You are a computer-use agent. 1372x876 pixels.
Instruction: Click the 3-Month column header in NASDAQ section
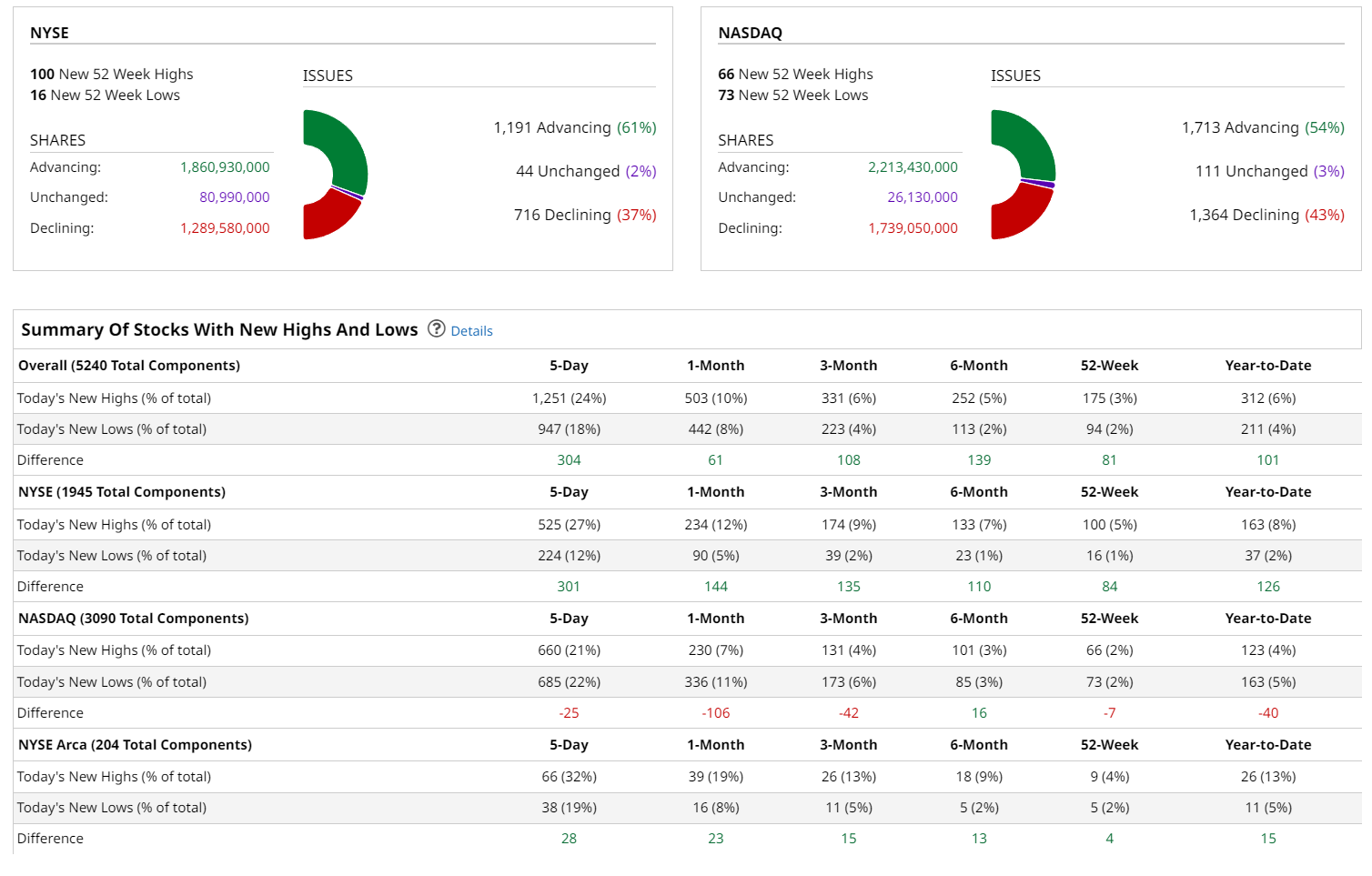tap(849, 619)
